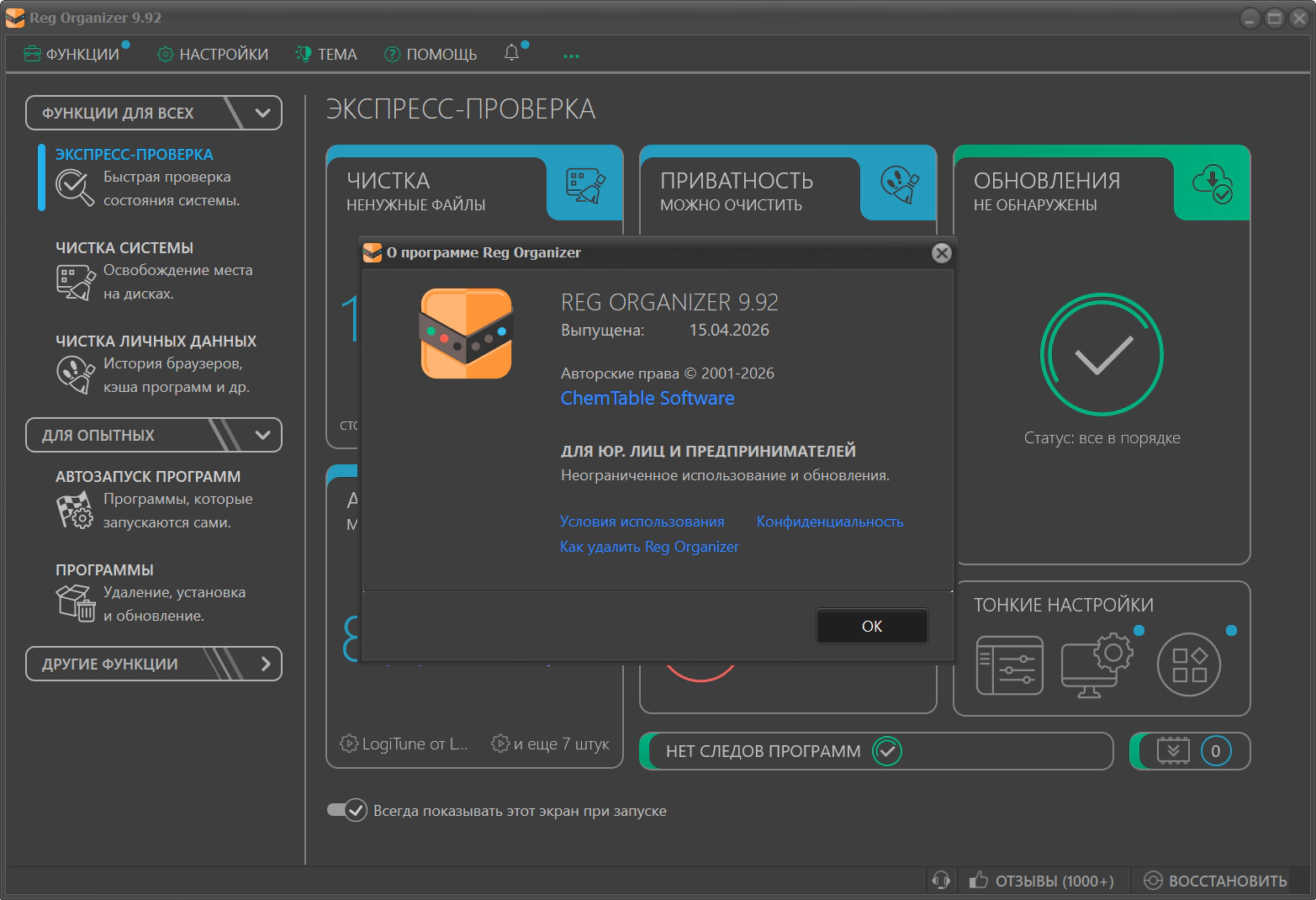Click the headset support icon in status bar

click(x=941, y=881)
